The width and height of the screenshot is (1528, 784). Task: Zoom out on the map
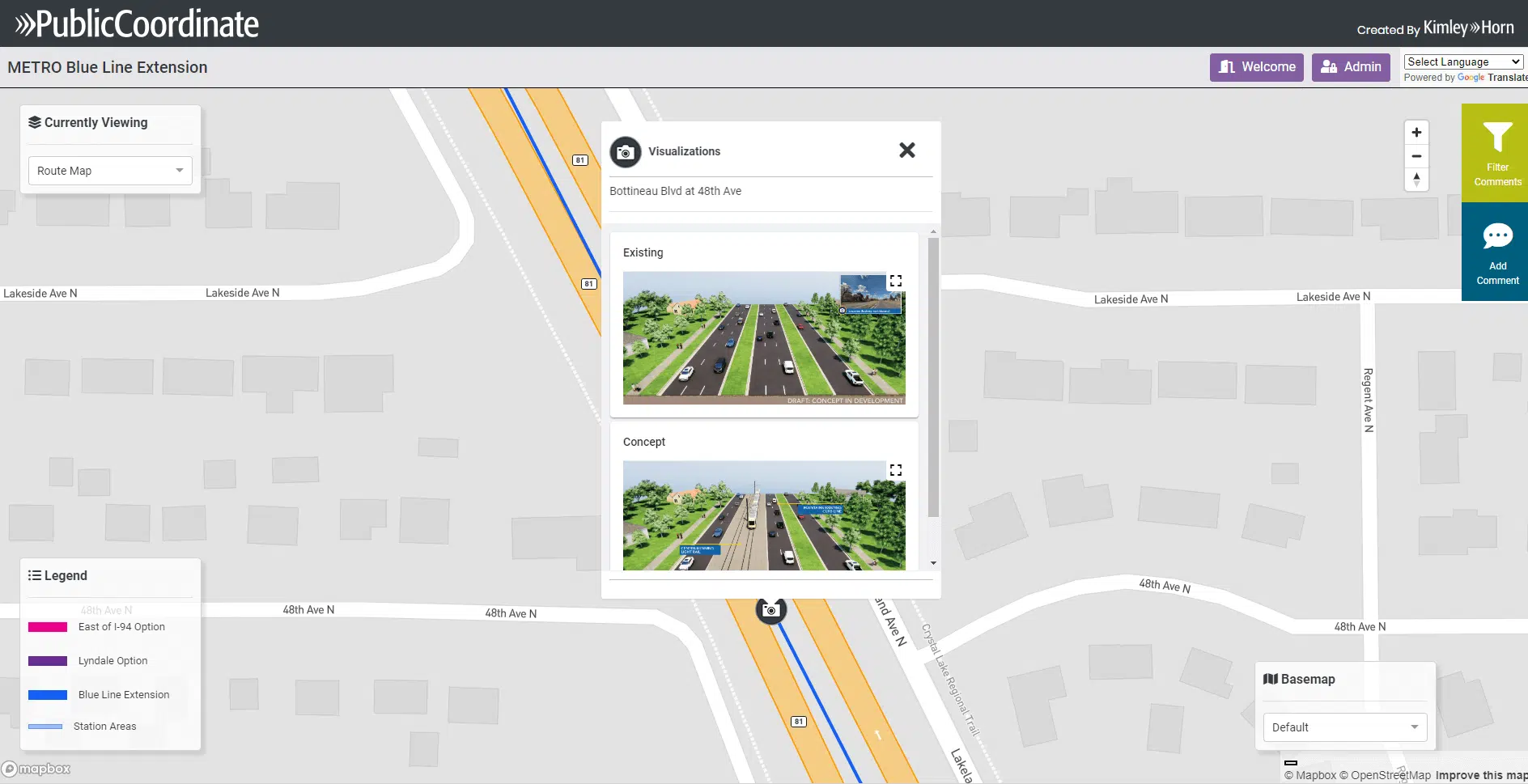click(x=1416, y=156)
